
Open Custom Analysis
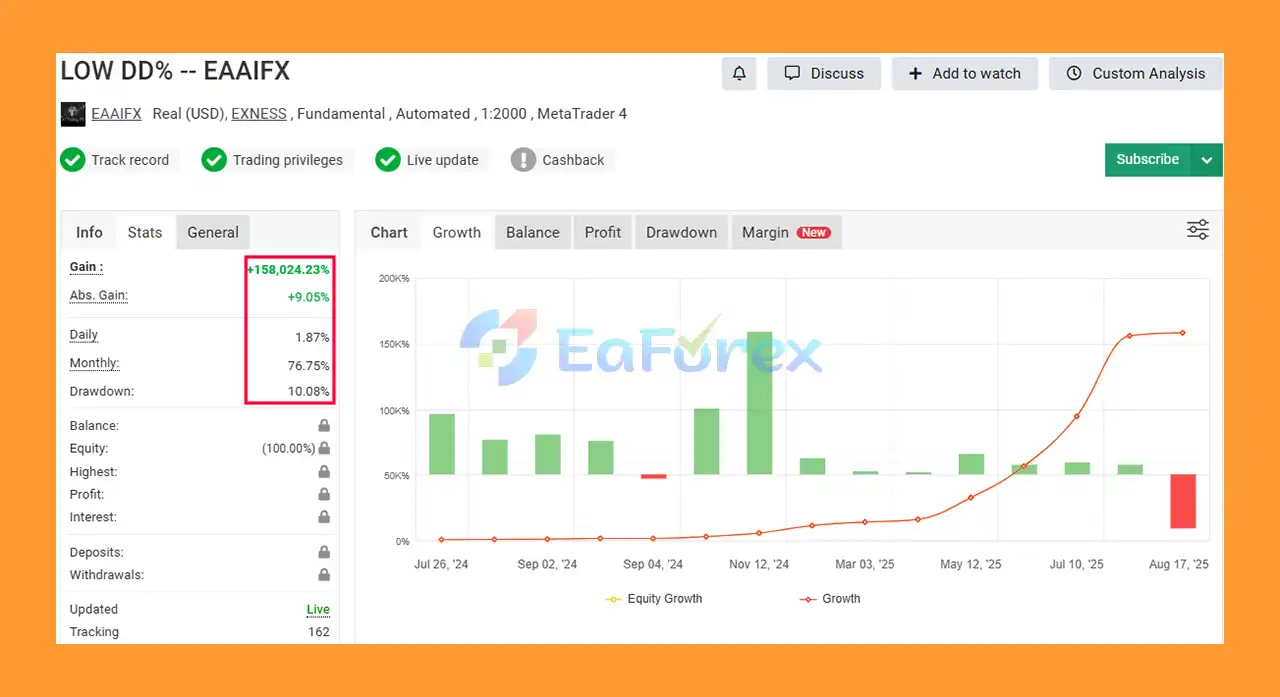click(x=1135, y=73)
